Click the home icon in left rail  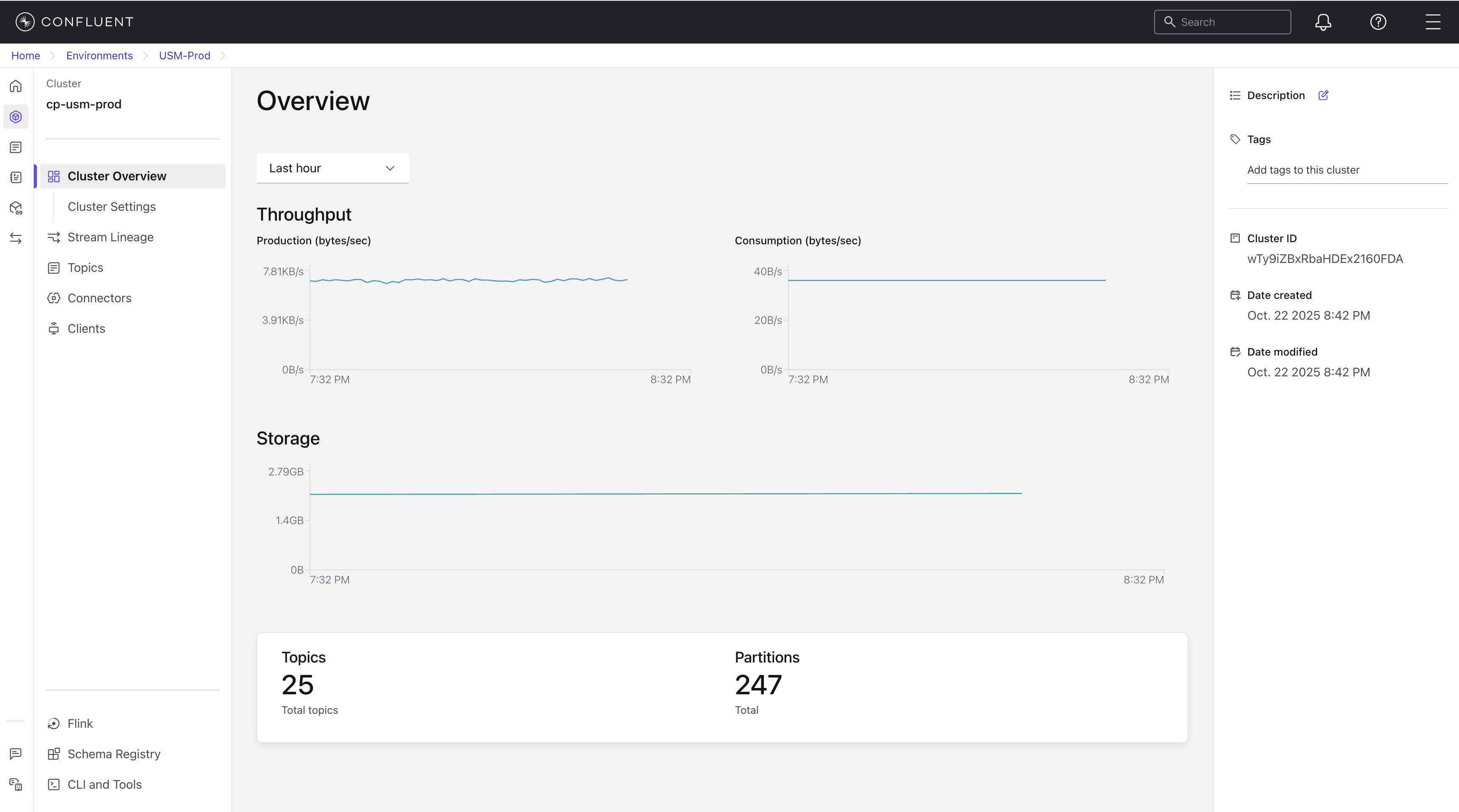click(16, 86)
